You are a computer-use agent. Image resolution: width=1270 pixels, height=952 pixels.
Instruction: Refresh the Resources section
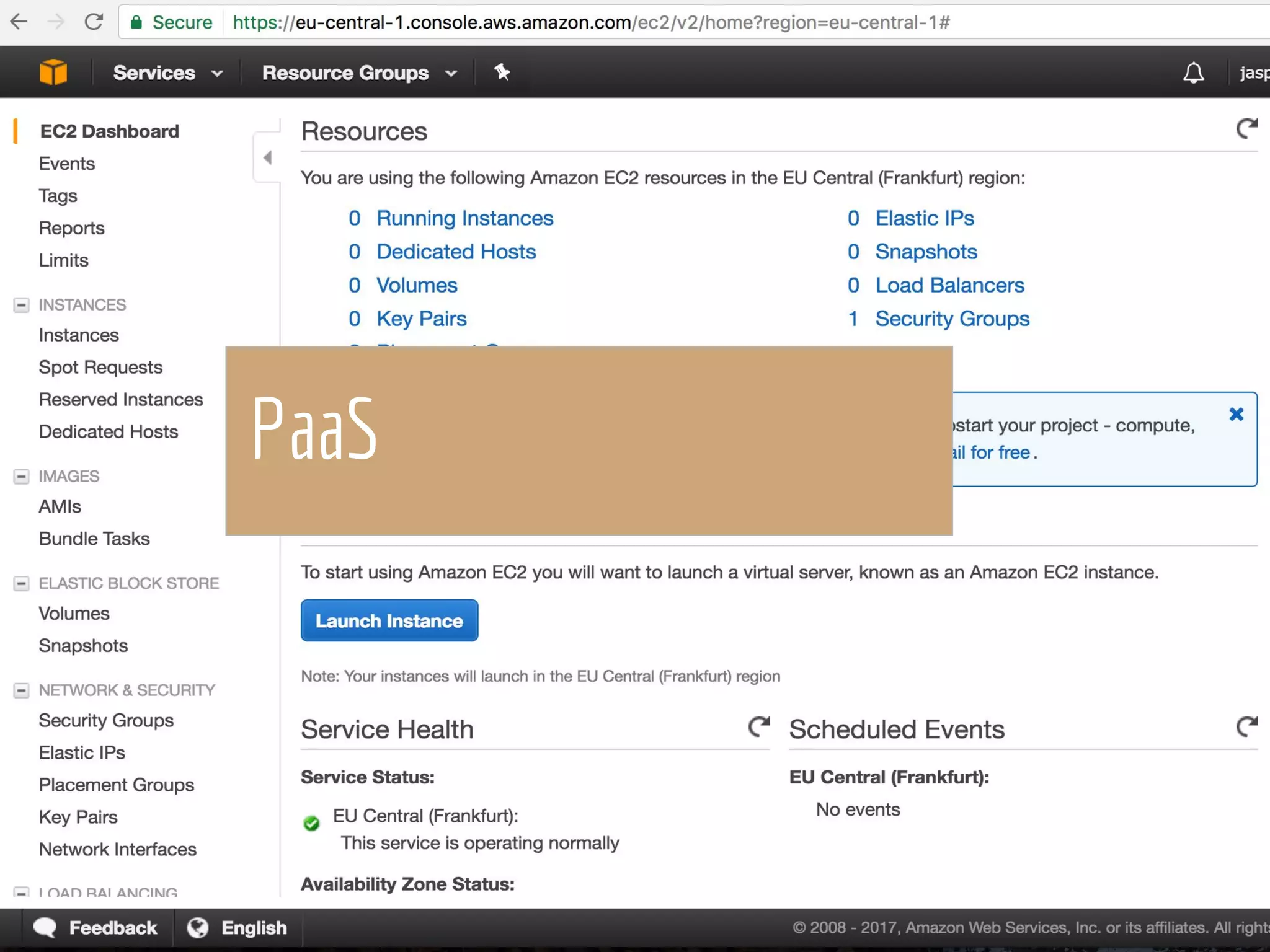(x=1246, y=129)
